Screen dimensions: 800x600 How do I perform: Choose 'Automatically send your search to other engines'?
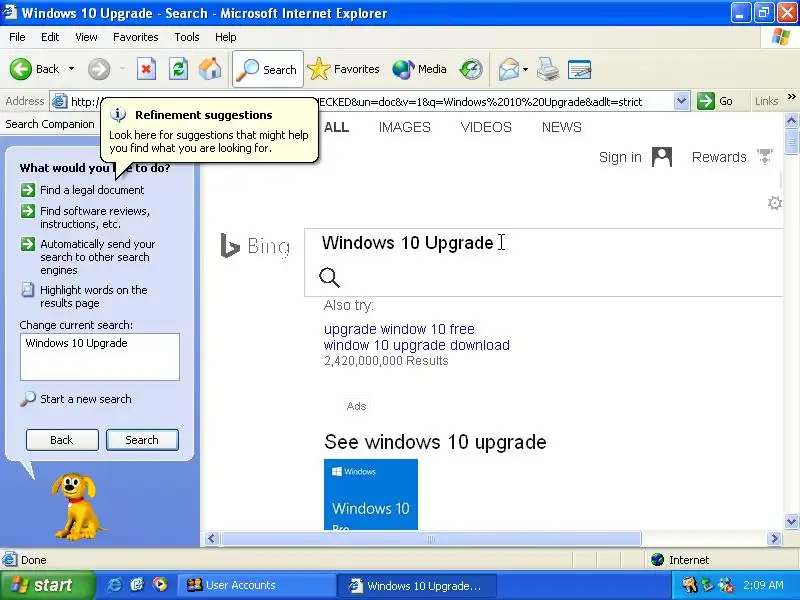click(97, 257)
